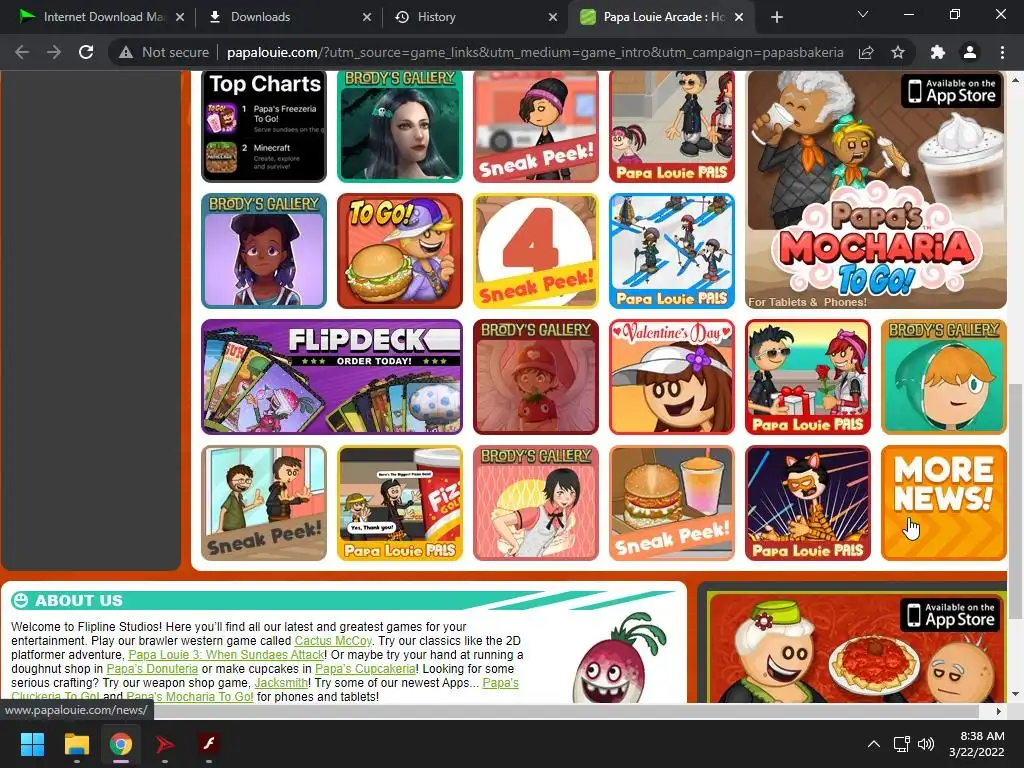Click the Flash Player taskbar icon
The image size is (1024, 768).
pos(209,744)
